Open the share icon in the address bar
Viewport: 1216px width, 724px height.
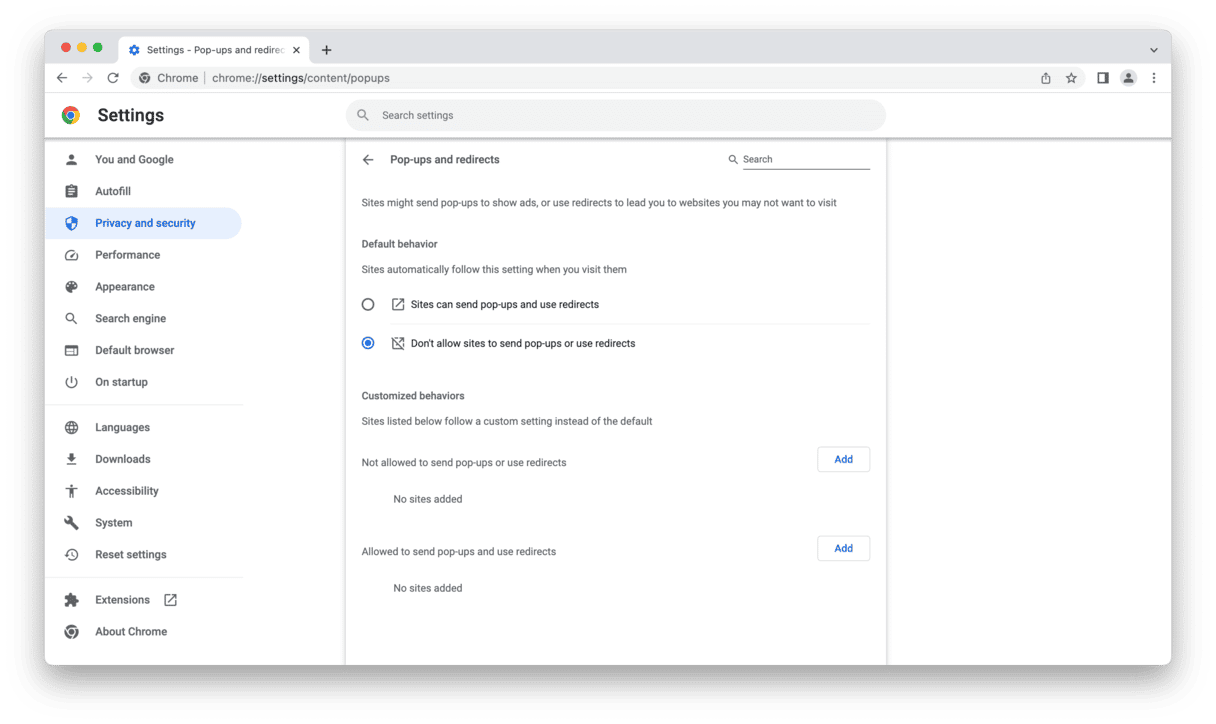(1045, 78)
